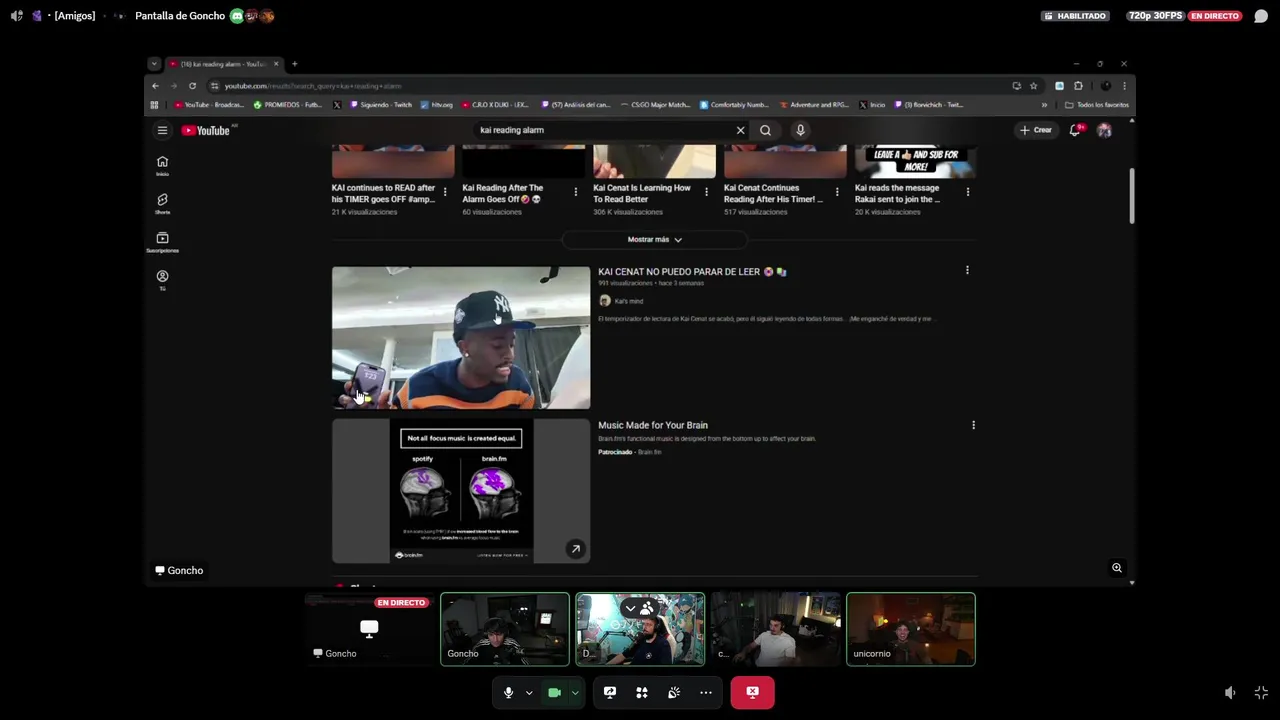
Task: Open microphone input options arrow
Action: (x=529, y=692)
